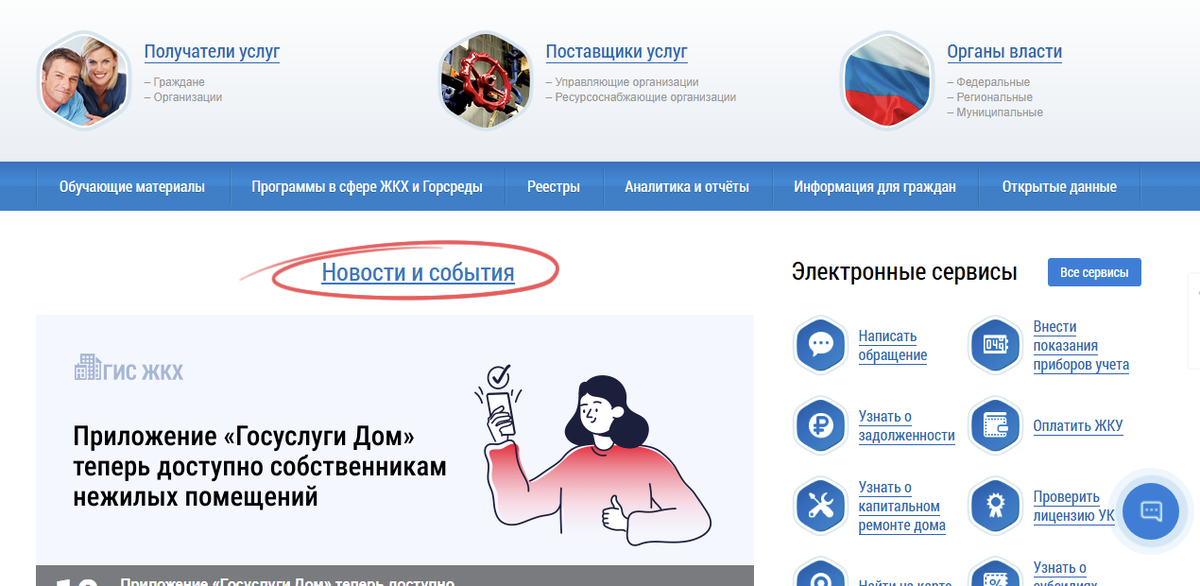The width and height of the screenshot is (1200, 586).
Task: Click the ruble icon for Узнать о задолженности
Action: tap(821, 426)
